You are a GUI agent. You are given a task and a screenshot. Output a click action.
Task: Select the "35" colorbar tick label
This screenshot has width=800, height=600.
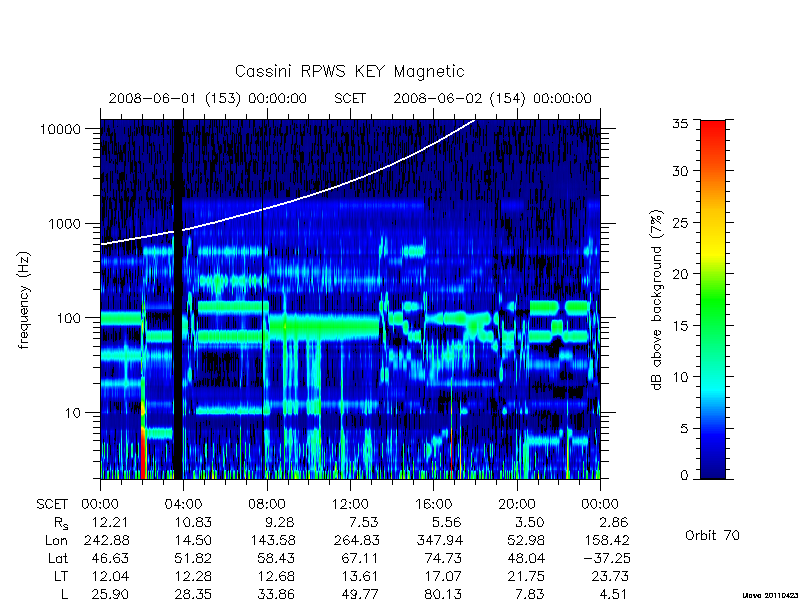click(680, 123)
